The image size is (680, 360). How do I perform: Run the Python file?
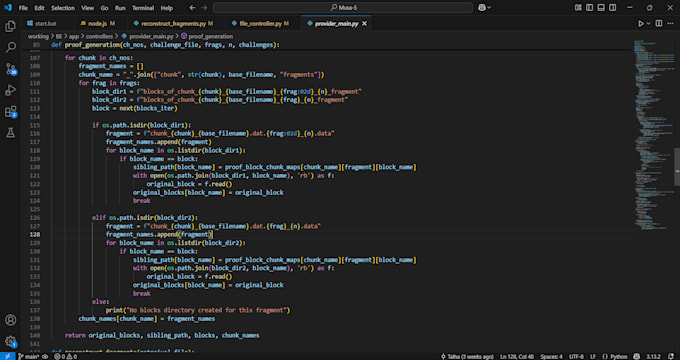pyautogui.click(x=641, y=23)
